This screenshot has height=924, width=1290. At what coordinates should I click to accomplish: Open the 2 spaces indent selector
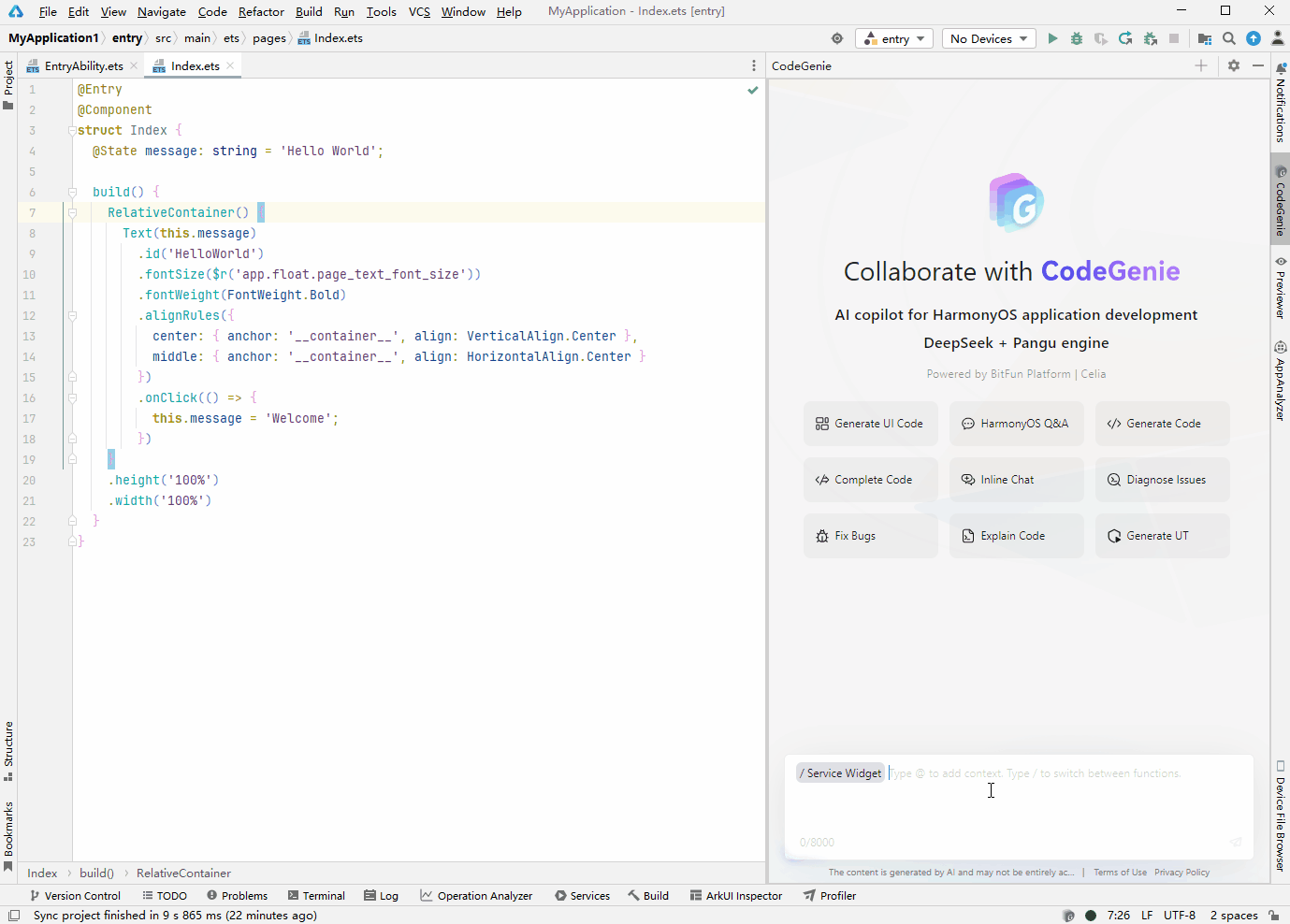point(1234,916)
